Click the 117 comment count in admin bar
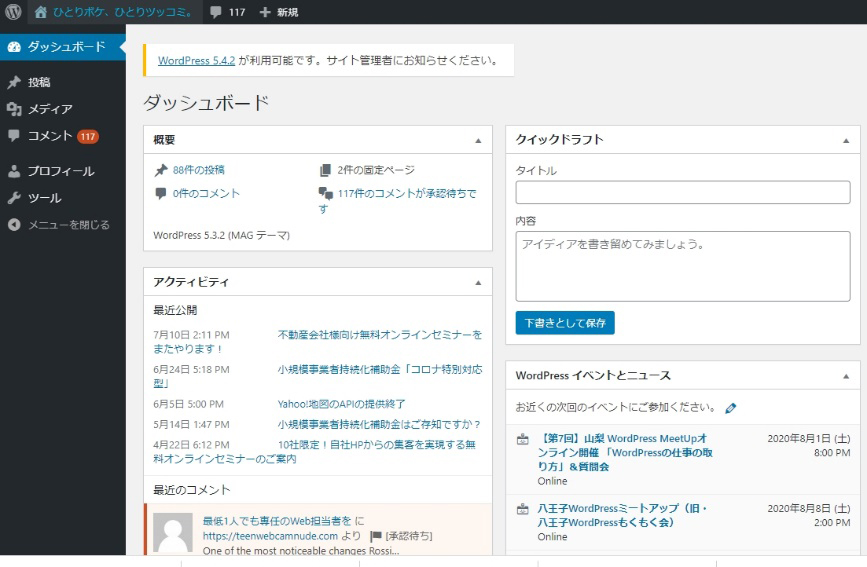The height and width of the screenshot is (567, 867). pos(237,12)
